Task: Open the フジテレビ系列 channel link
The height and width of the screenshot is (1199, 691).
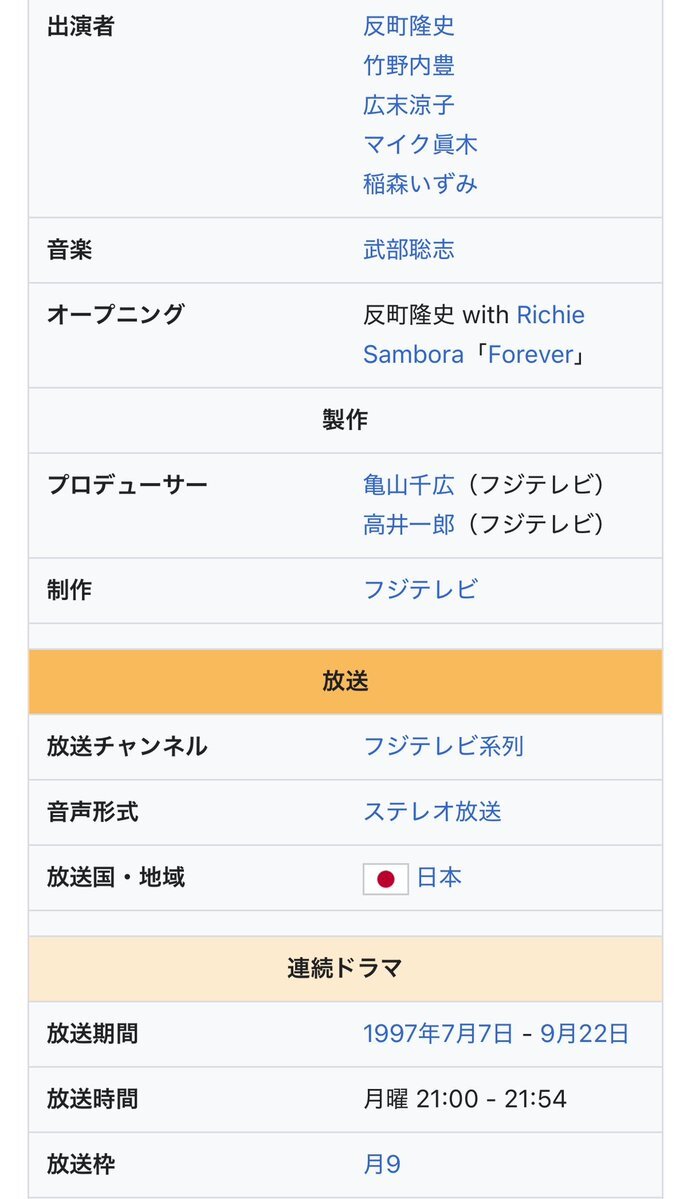Action: pos(443,746)
